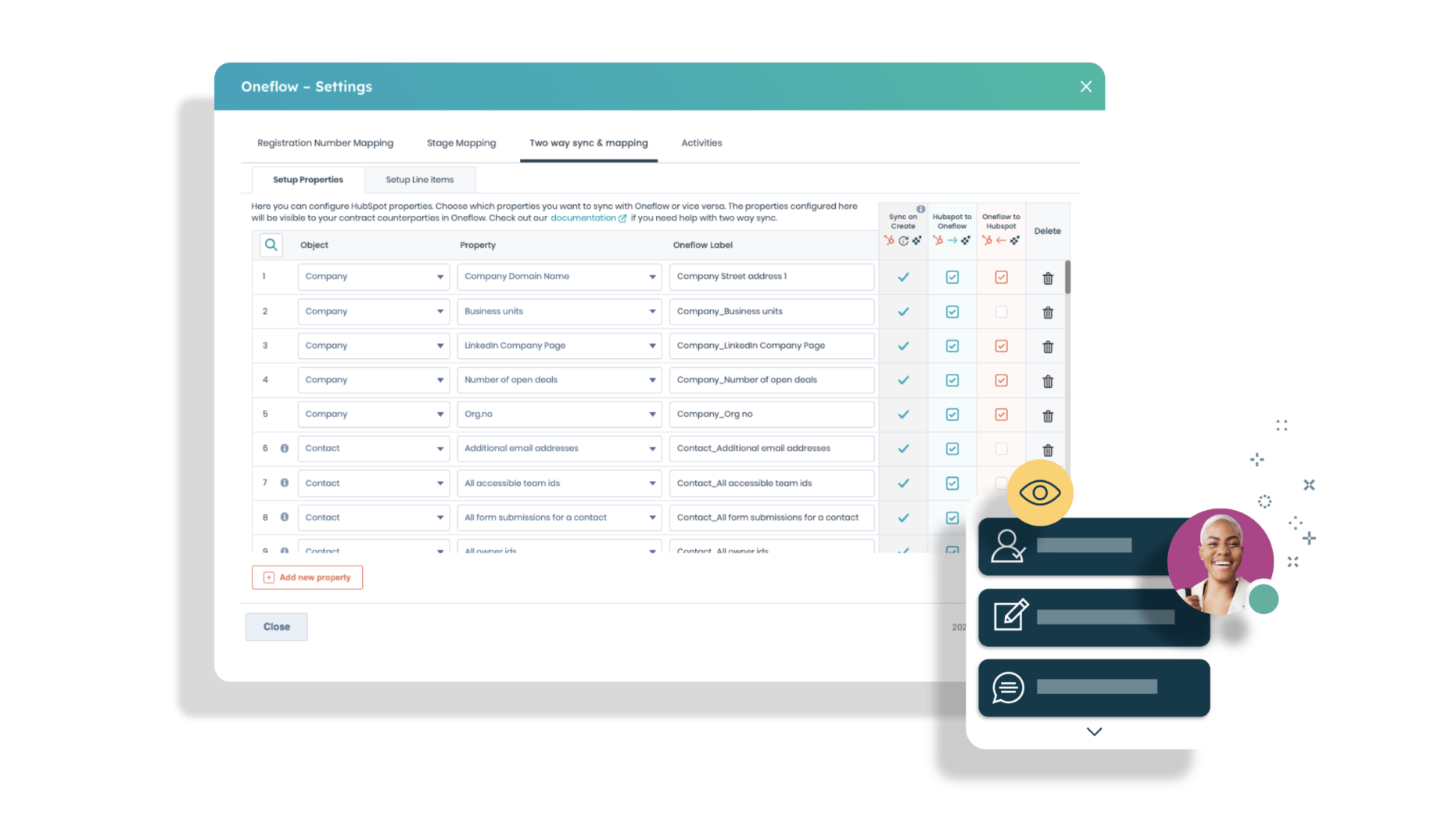This screenshot has width=1456, height=819.
Task: Open the Activities tab
Action: click(701, 142)
